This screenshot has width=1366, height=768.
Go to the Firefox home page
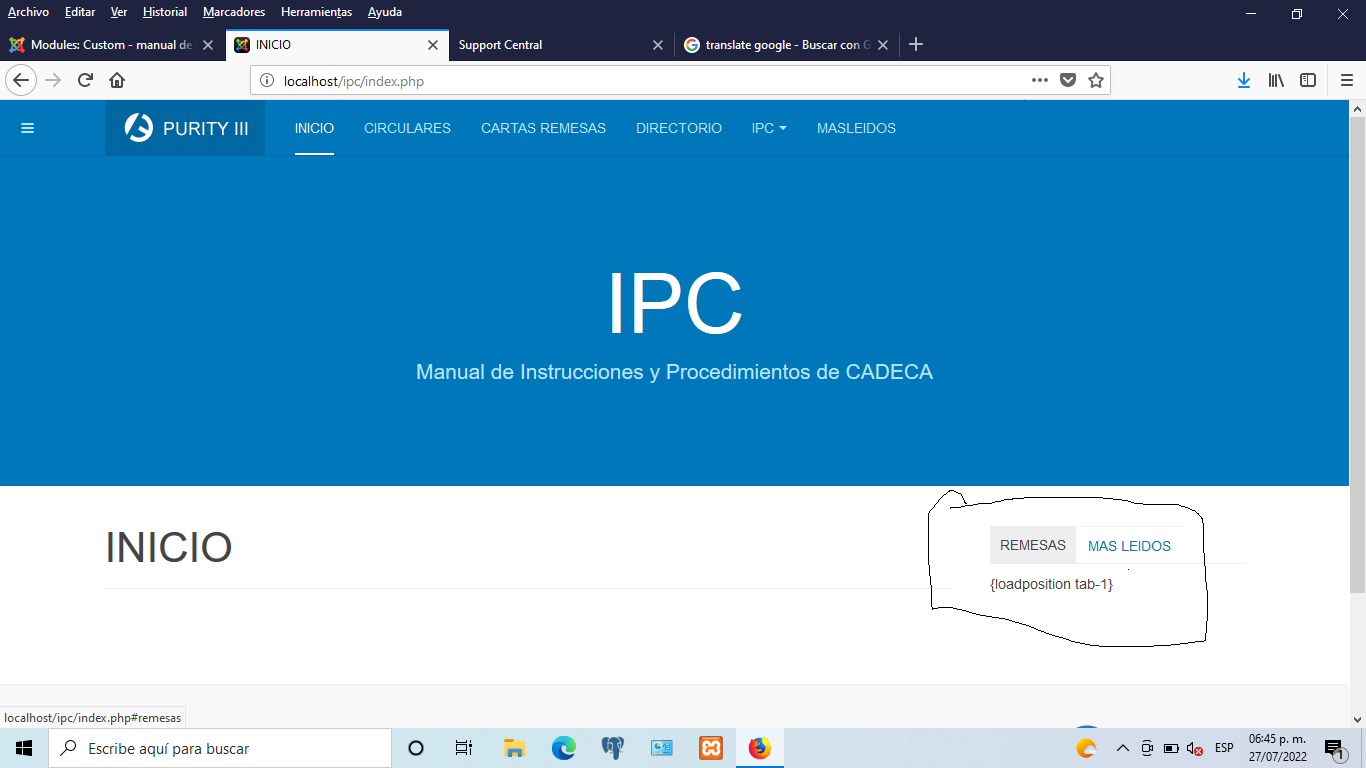point(117,80)
